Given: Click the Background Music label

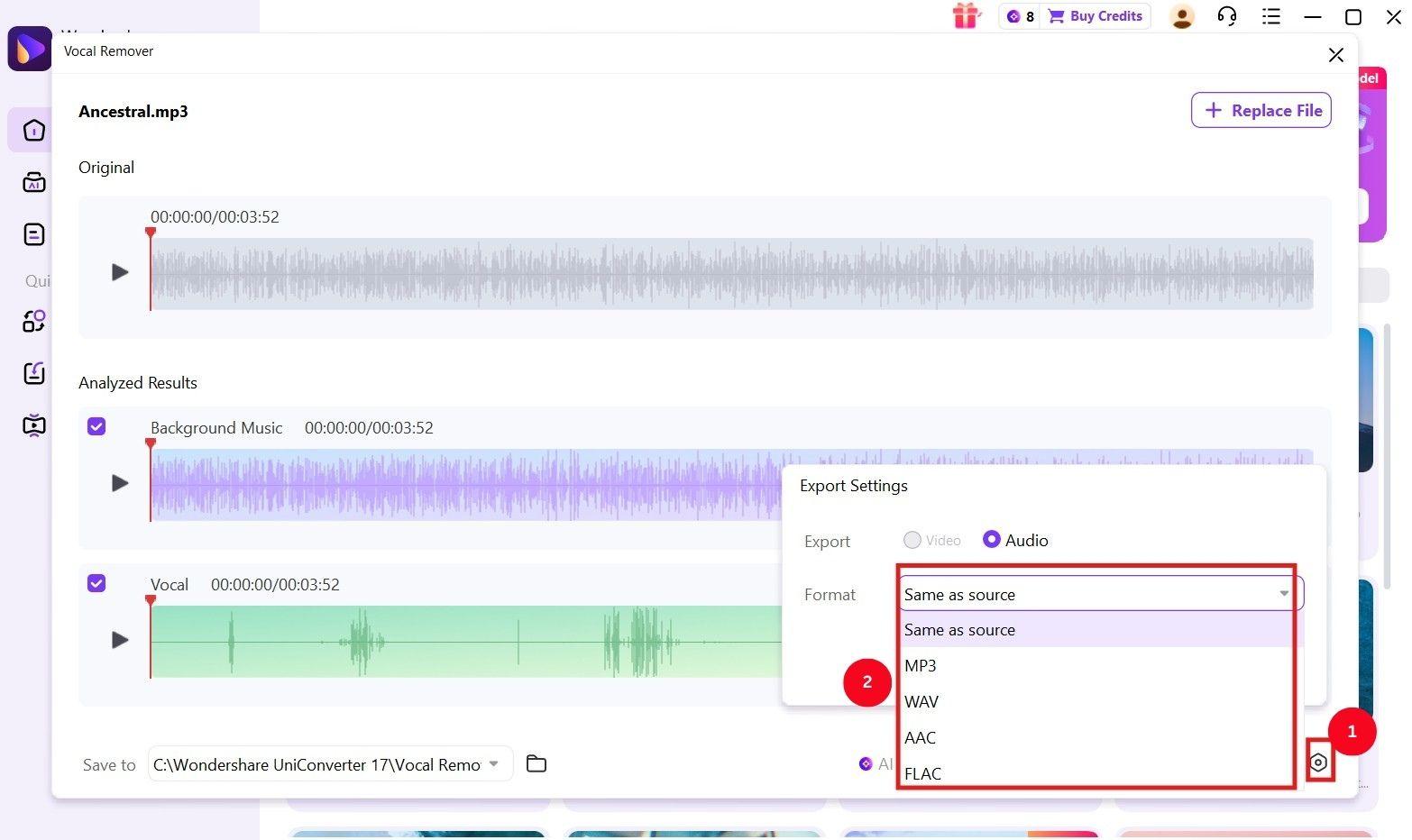Looking at the screenshot, I should point(216,428).
